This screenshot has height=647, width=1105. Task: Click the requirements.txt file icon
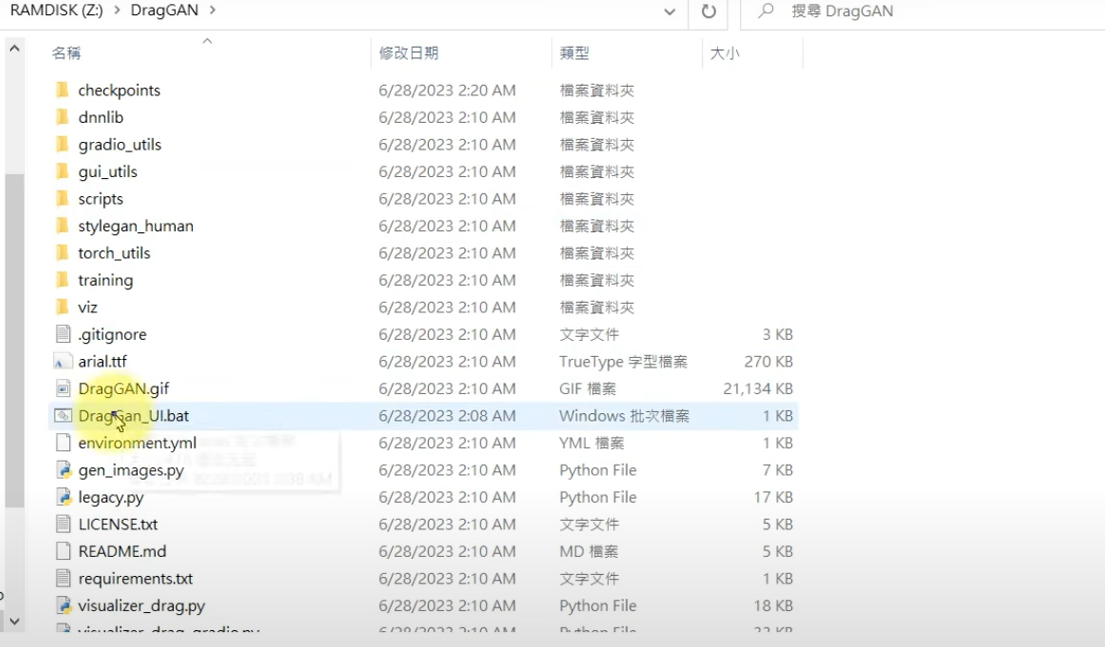[63, 579]
